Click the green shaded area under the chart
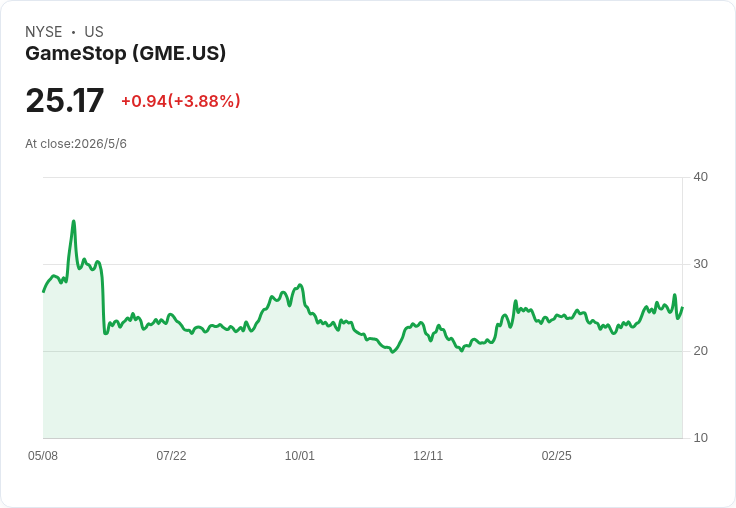 click(x=362, y=394)
